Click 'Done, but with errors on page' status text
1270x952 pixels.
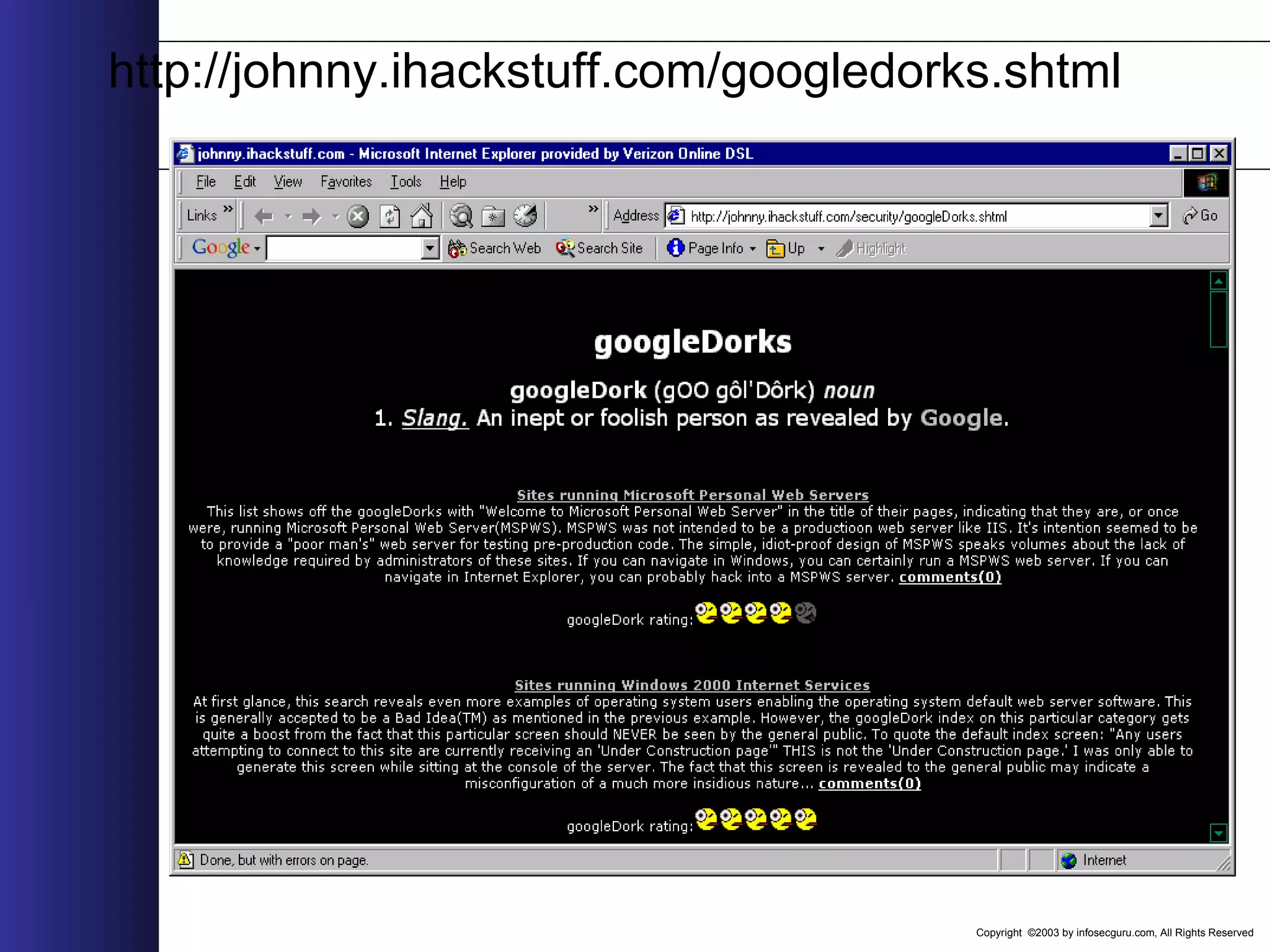pos(284,860)
